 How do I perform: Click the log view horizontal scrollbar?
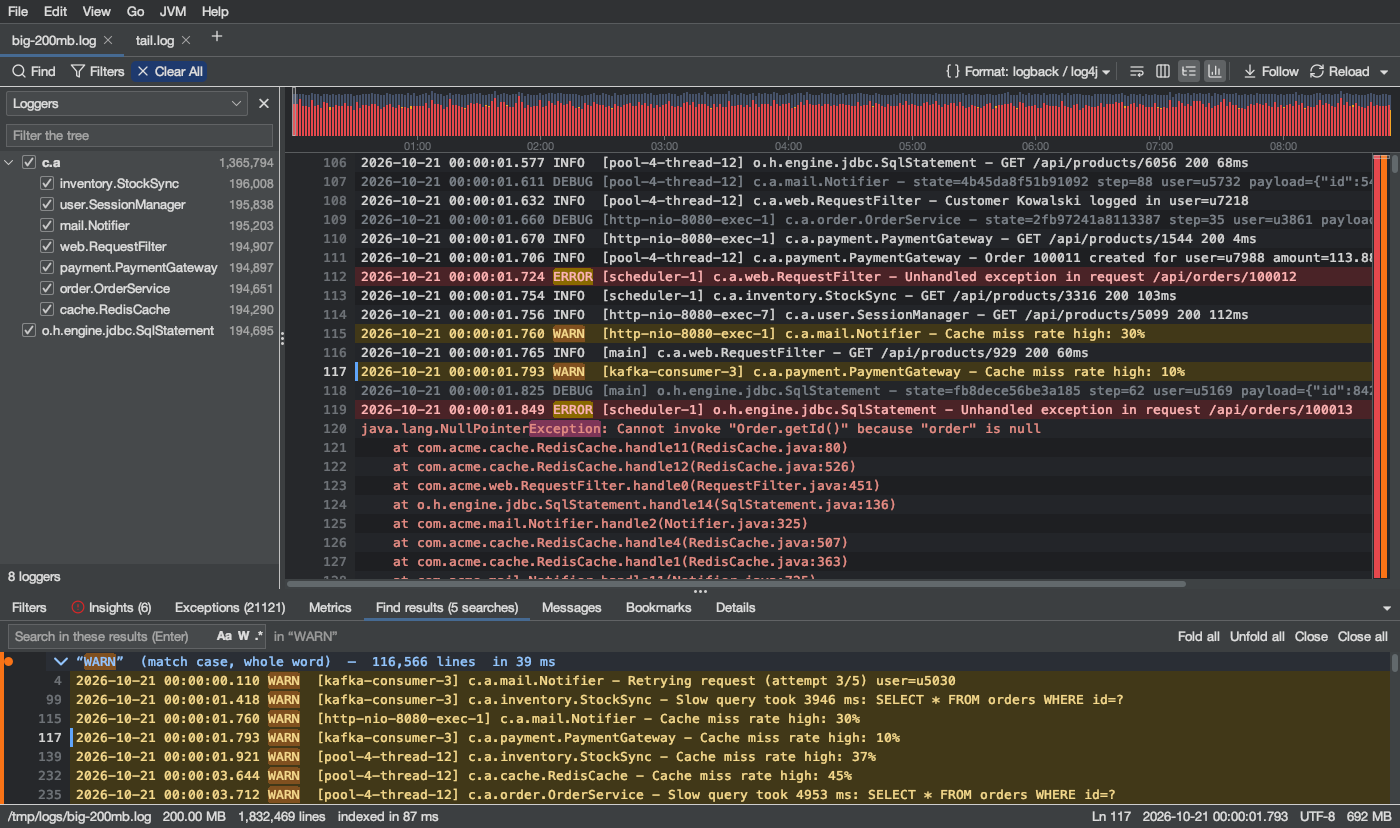point(736,583)
